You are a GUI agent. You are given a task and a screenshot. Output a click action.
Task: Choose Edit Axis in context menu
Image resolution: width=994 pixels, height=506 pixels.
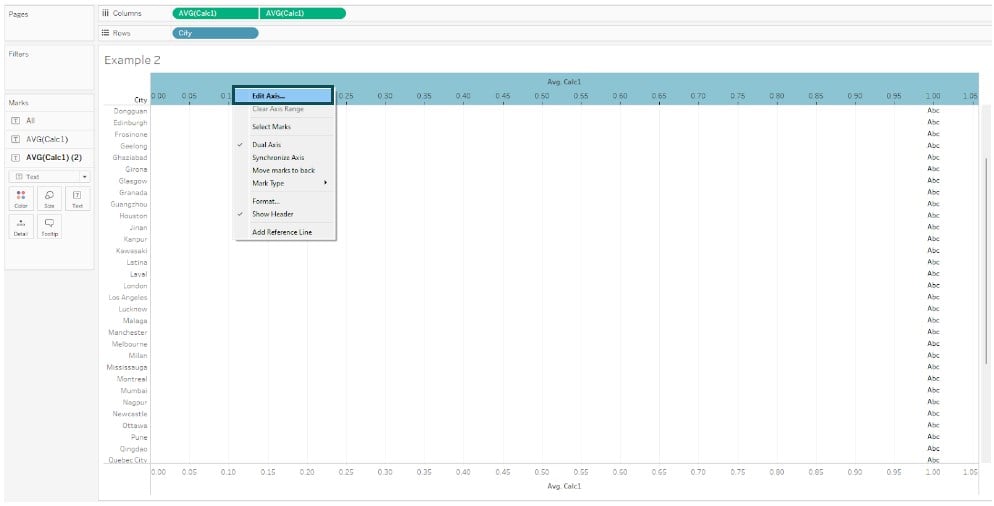pyautogui.click(x=283, y=96)
